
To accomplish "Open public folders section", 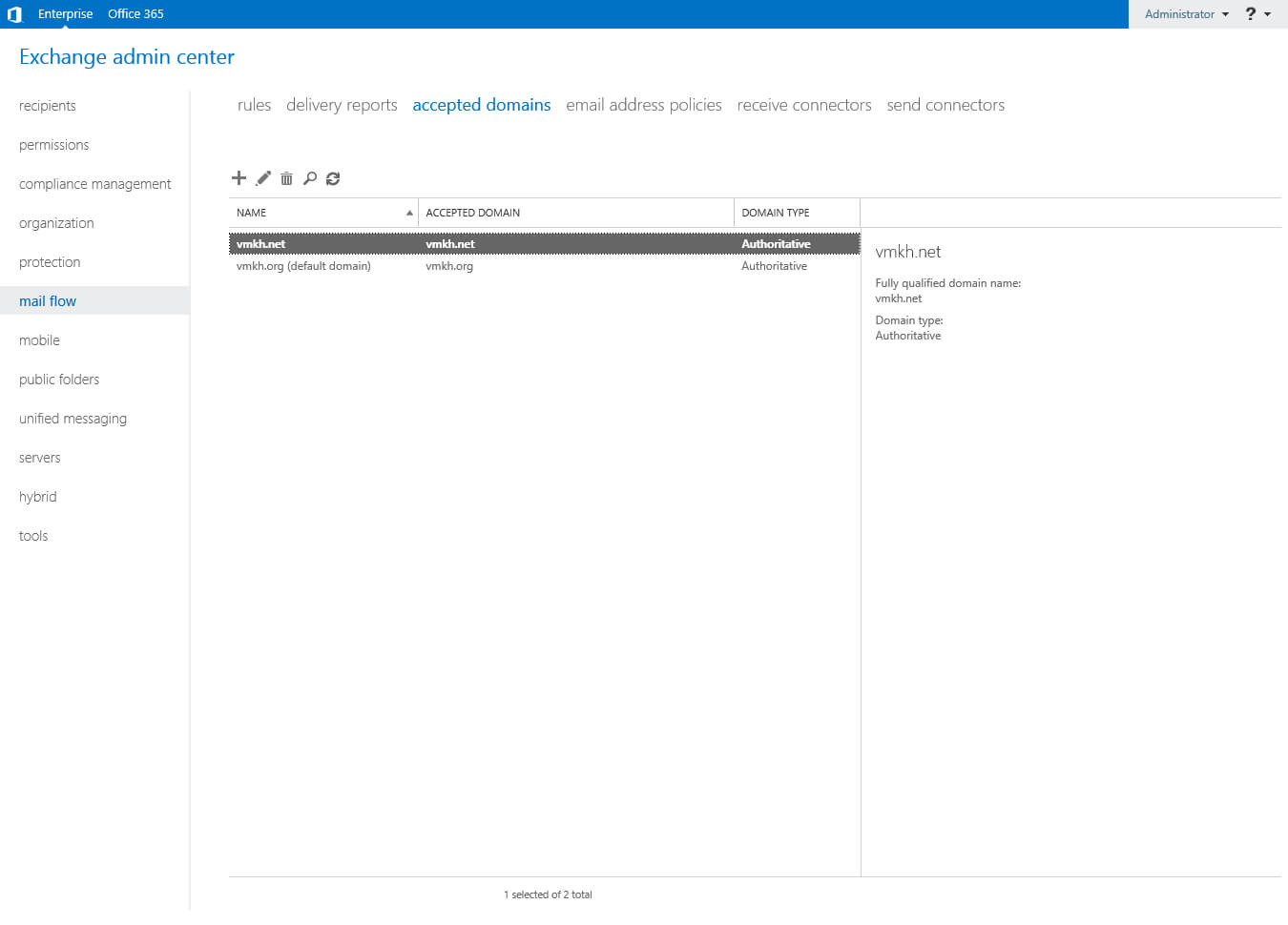I will coord(59,380).
